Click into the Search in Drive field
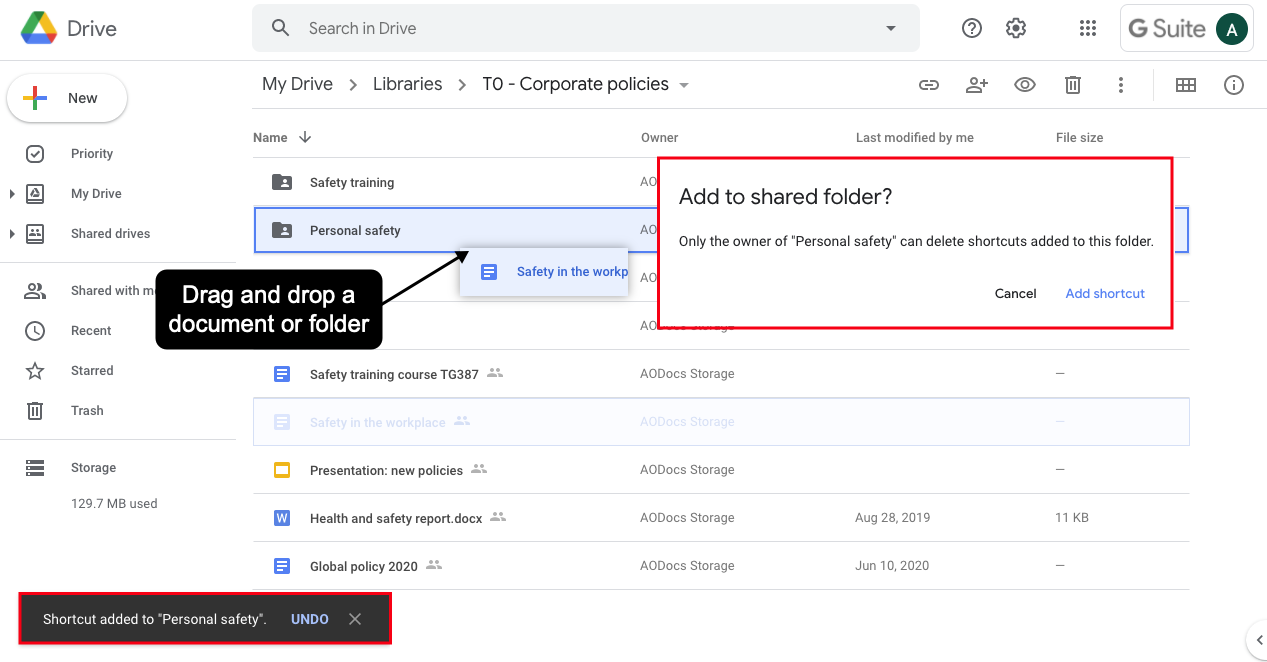The image size is (1267, 662). click(585, 28)
